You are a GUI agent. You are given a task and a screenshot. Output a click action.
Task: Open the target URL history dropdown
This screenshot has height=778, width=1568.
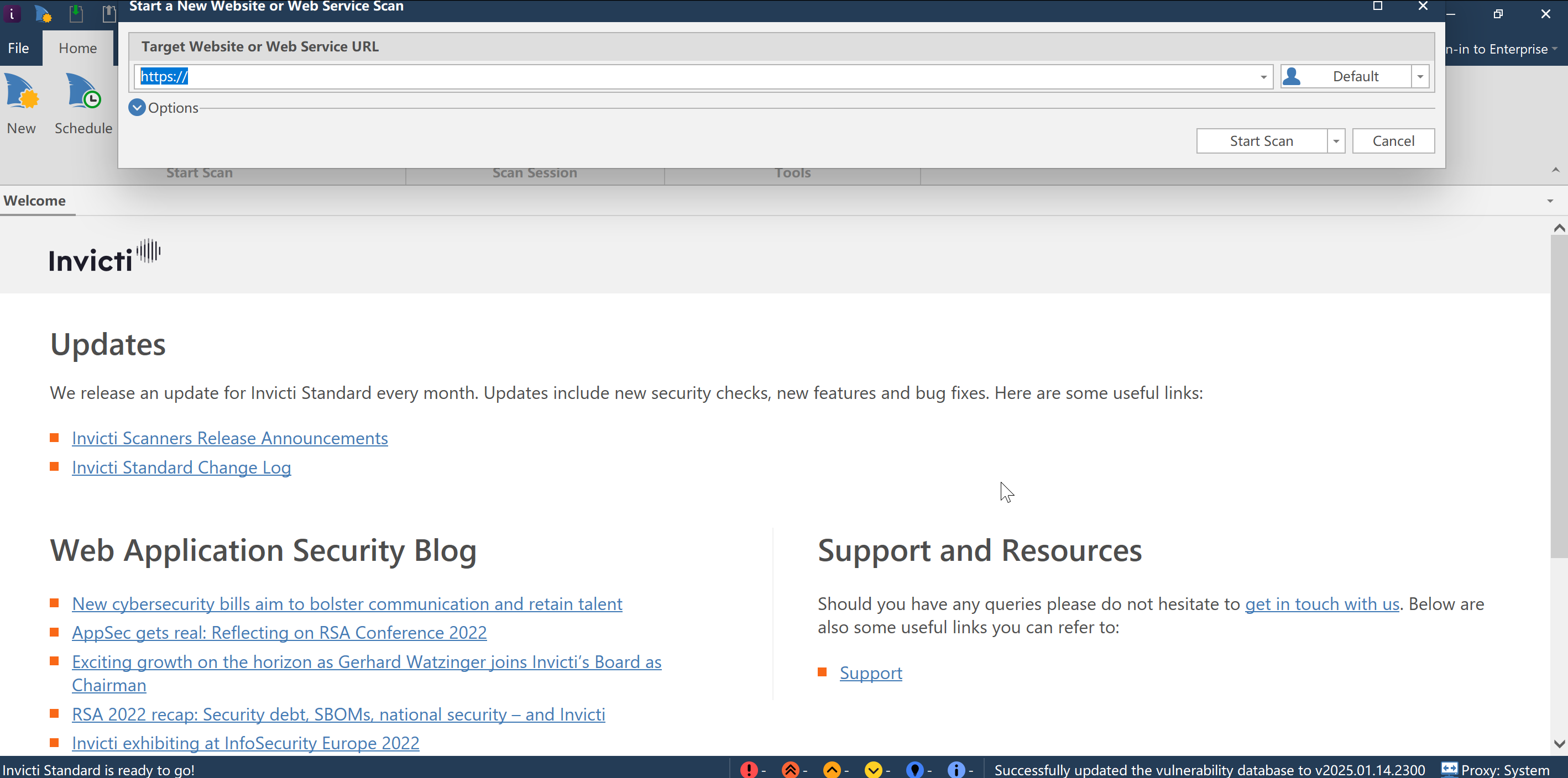point(1263,77)
